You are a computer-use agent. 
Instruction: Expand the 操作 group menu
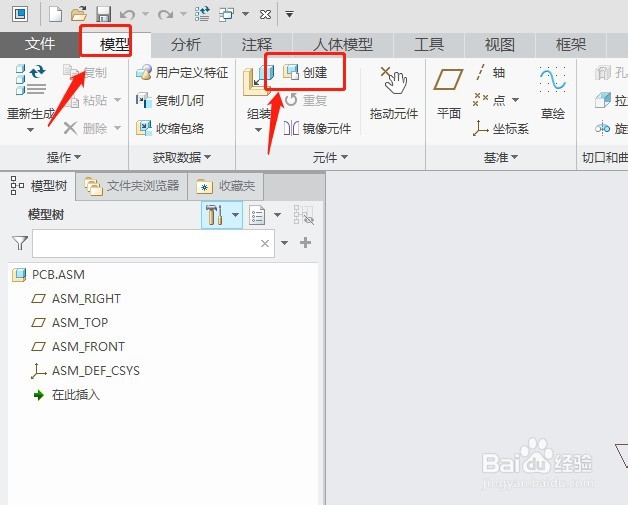click(64, 157)
